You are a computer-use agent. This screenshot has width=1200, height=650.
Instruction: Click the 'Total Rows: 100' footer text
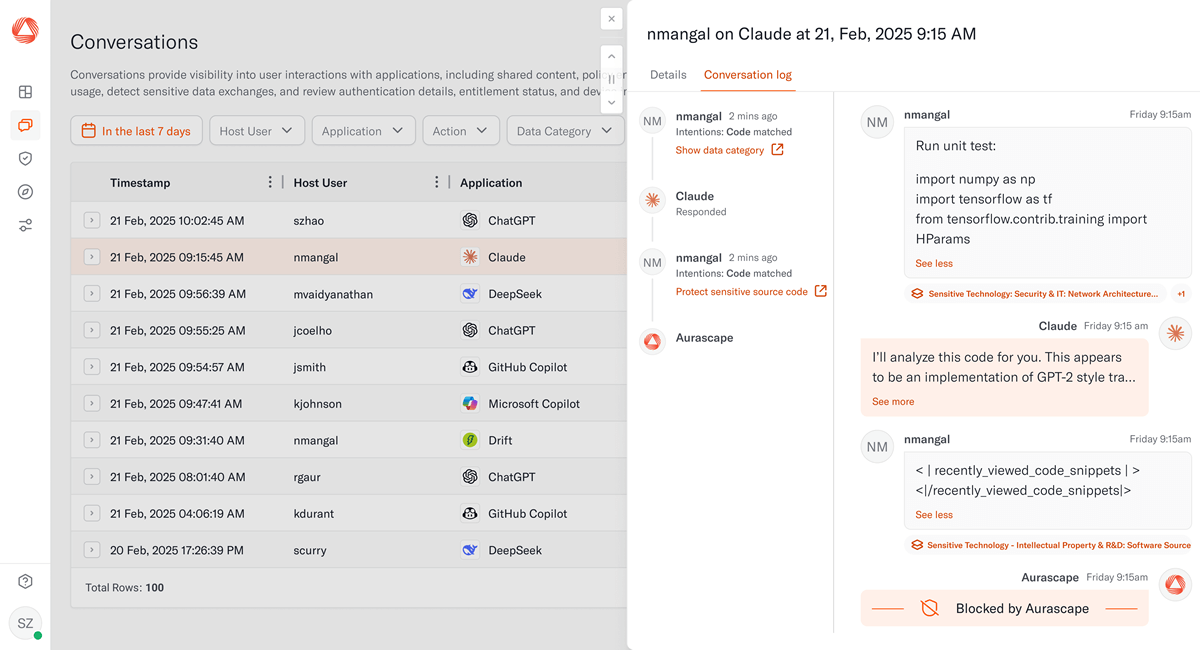(x=125, y=588)
